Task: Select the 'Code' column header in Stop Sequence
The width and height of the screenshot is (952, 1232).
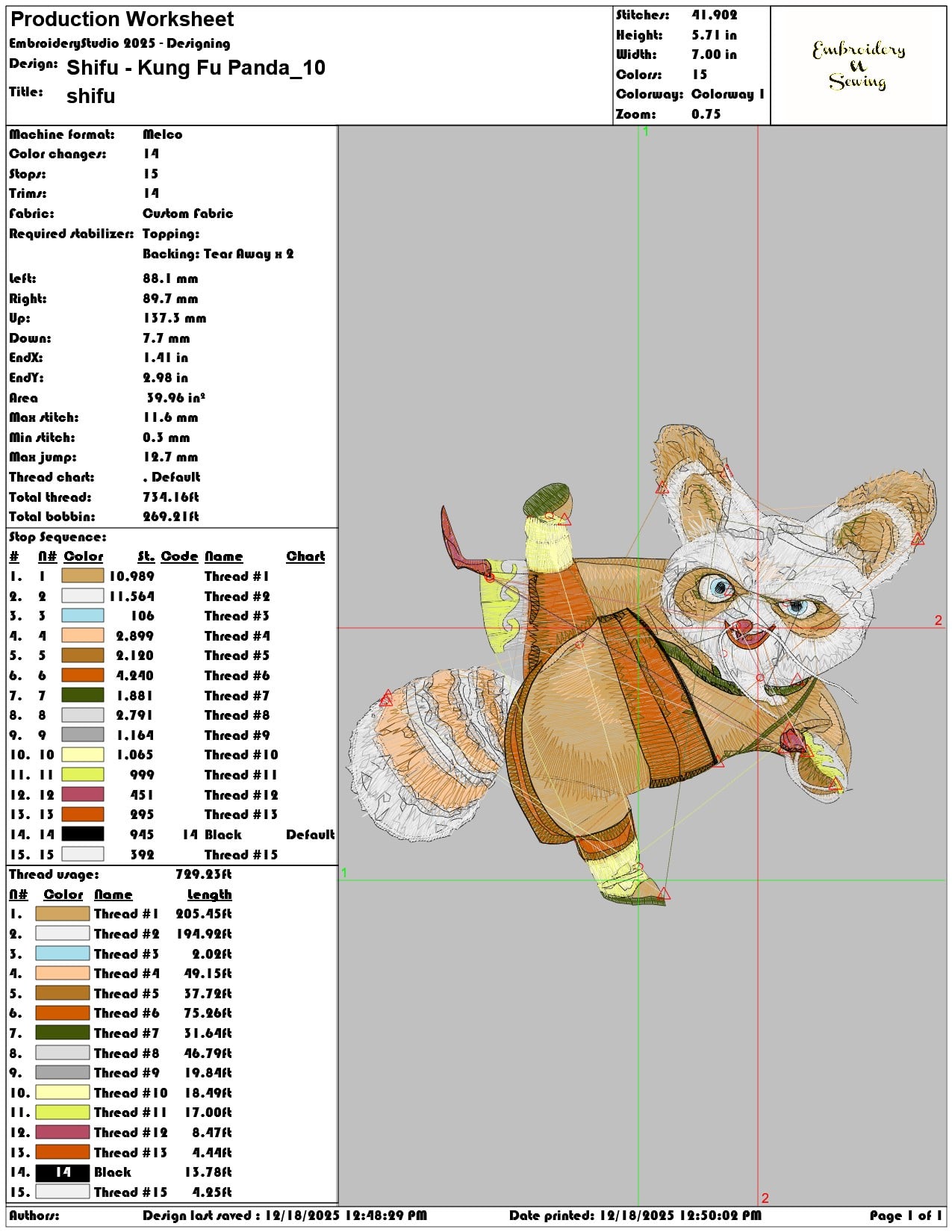Action: (x=179, y=556)
